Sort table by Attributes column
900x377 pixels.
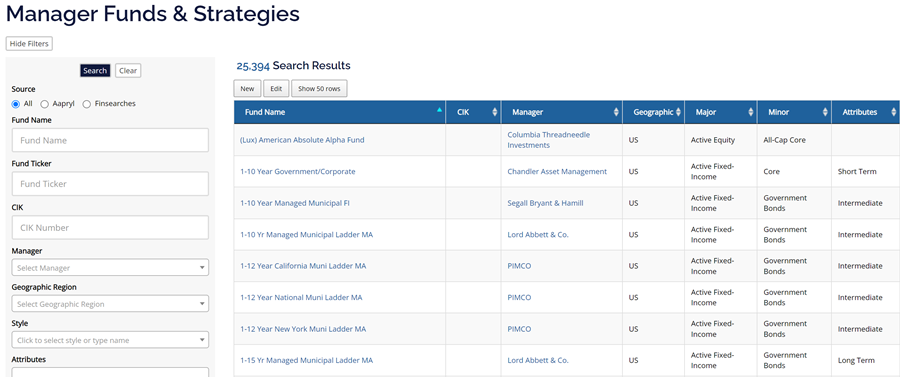(x=866, y=112)
